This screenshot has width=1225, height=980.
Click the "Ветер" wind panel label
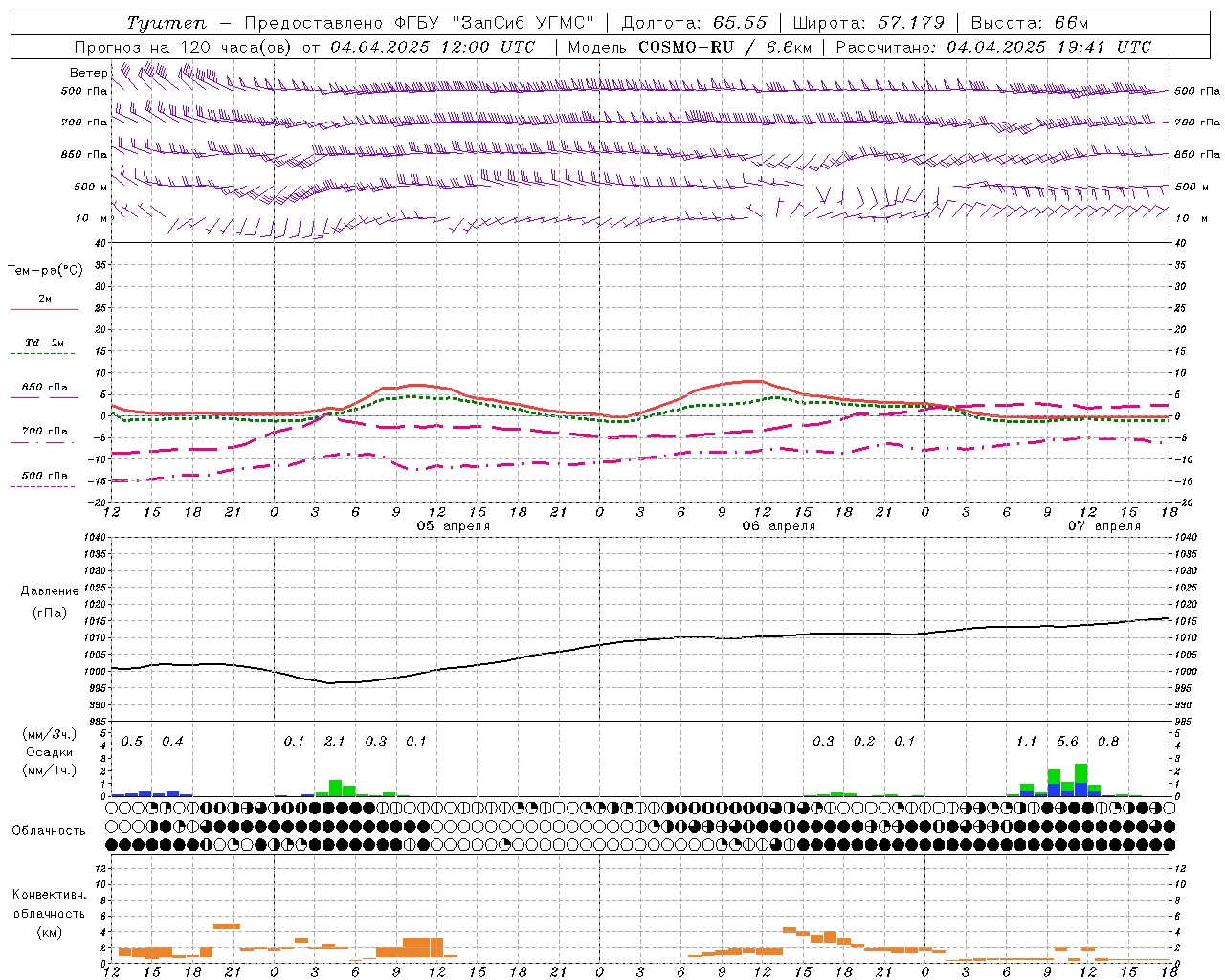[89, 73]
